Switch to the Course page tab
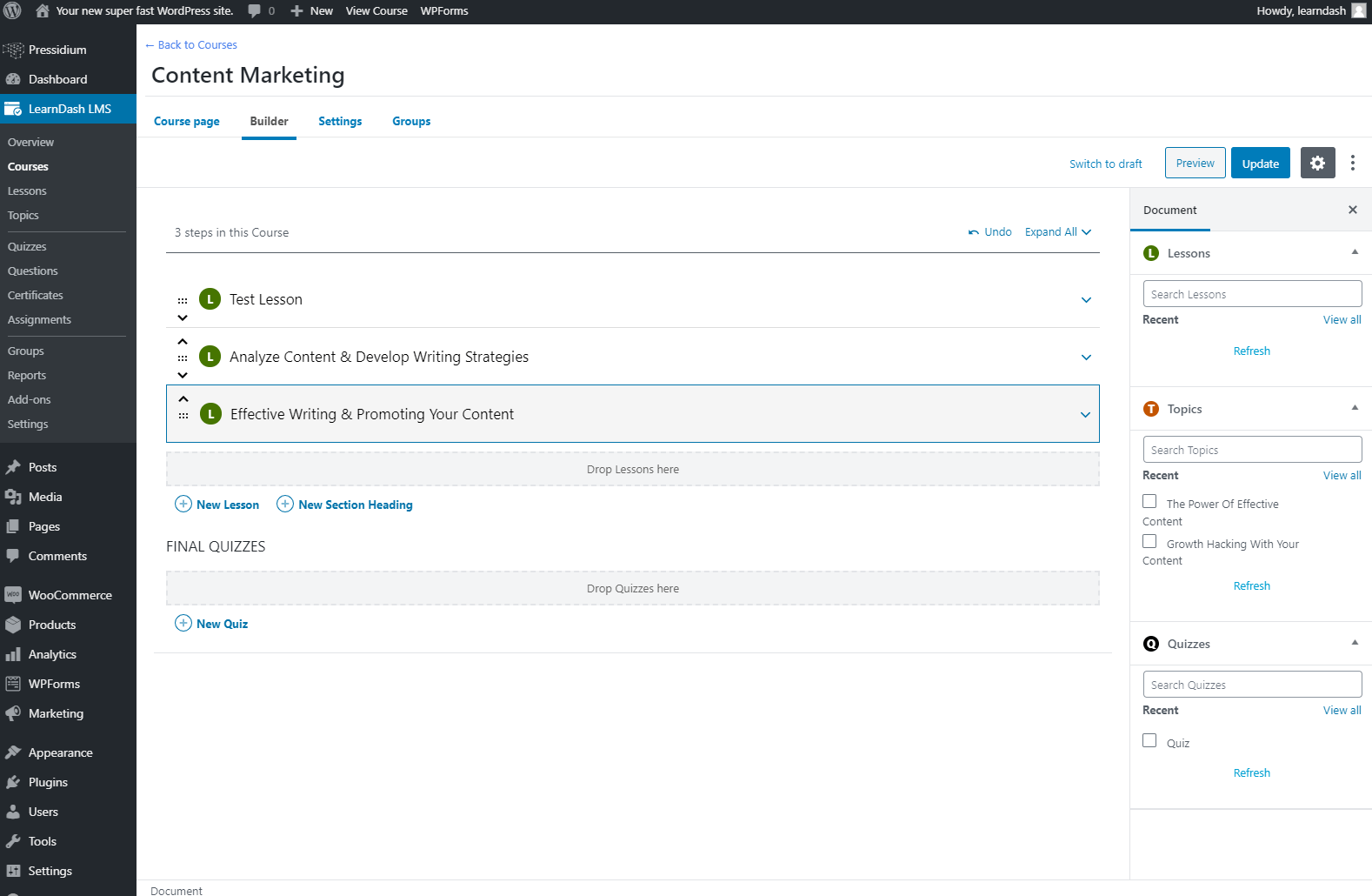1372x896 pixels. (187, 122)
